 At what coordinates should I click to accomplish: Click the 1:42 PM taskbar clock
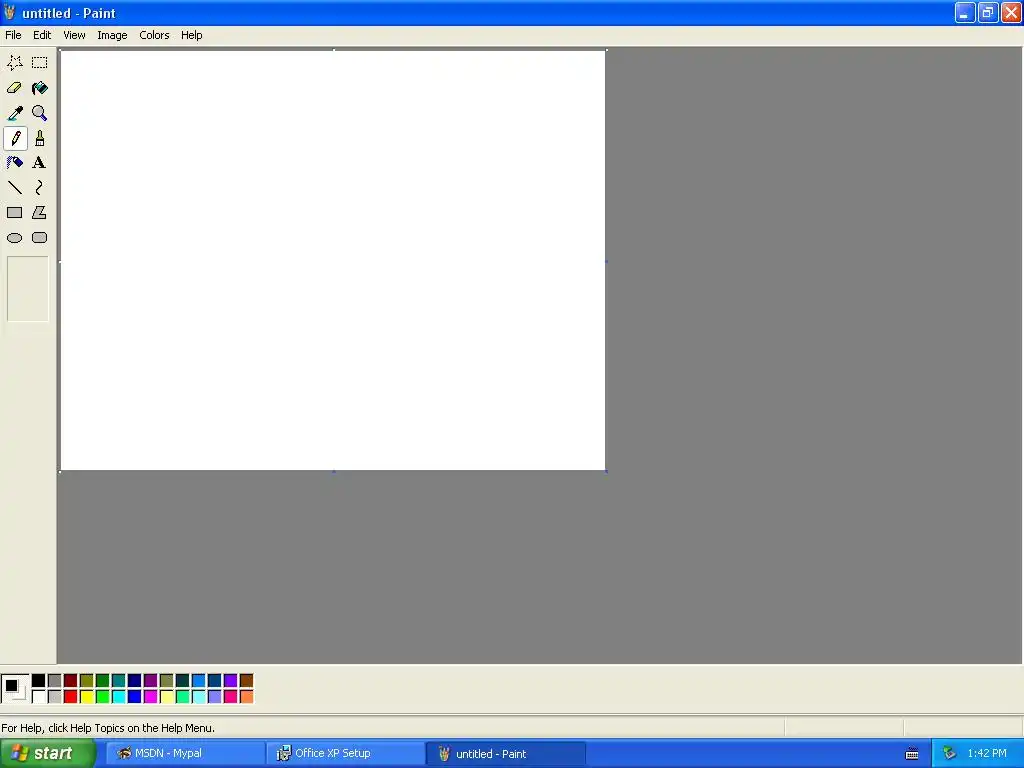[x=987, y=754]
